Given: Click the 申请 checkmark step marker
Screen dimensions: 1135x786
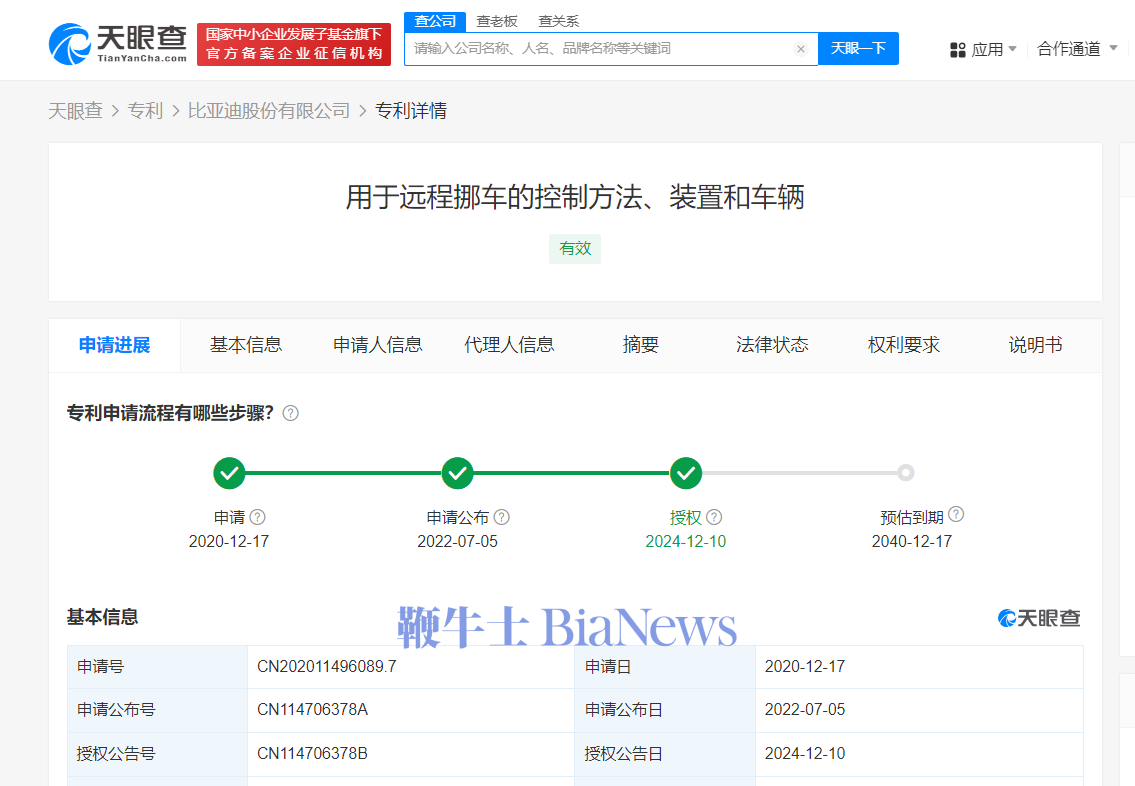Looking at the screenshot, I should pos(229,473).
